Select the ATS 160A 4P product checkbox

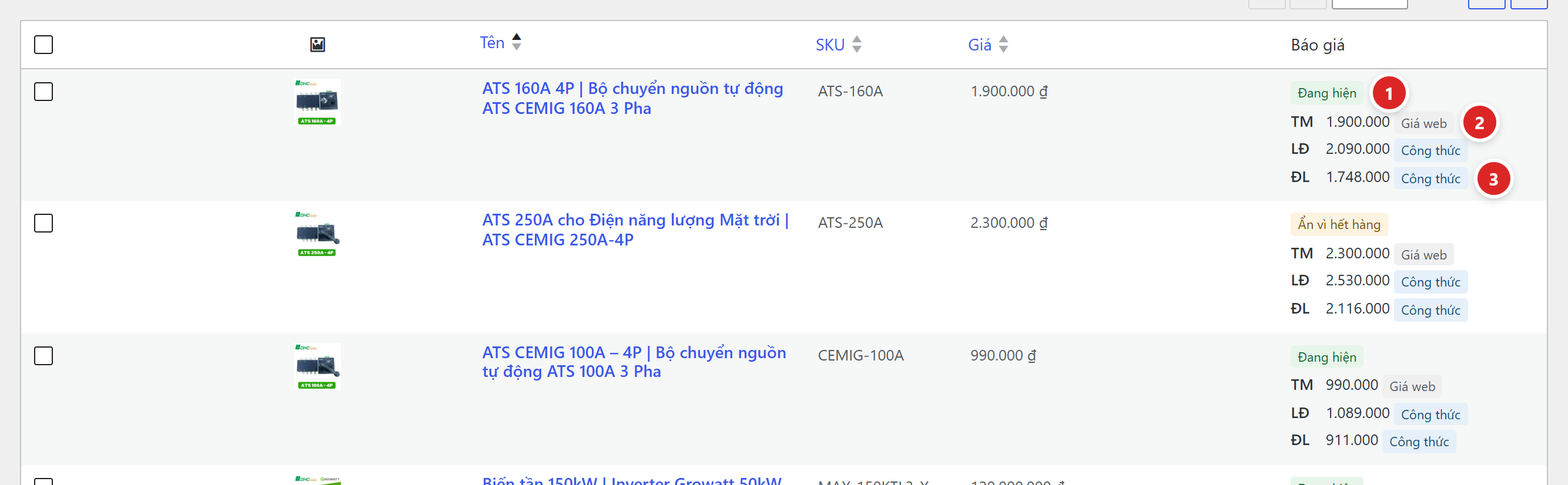click(43, 92)
